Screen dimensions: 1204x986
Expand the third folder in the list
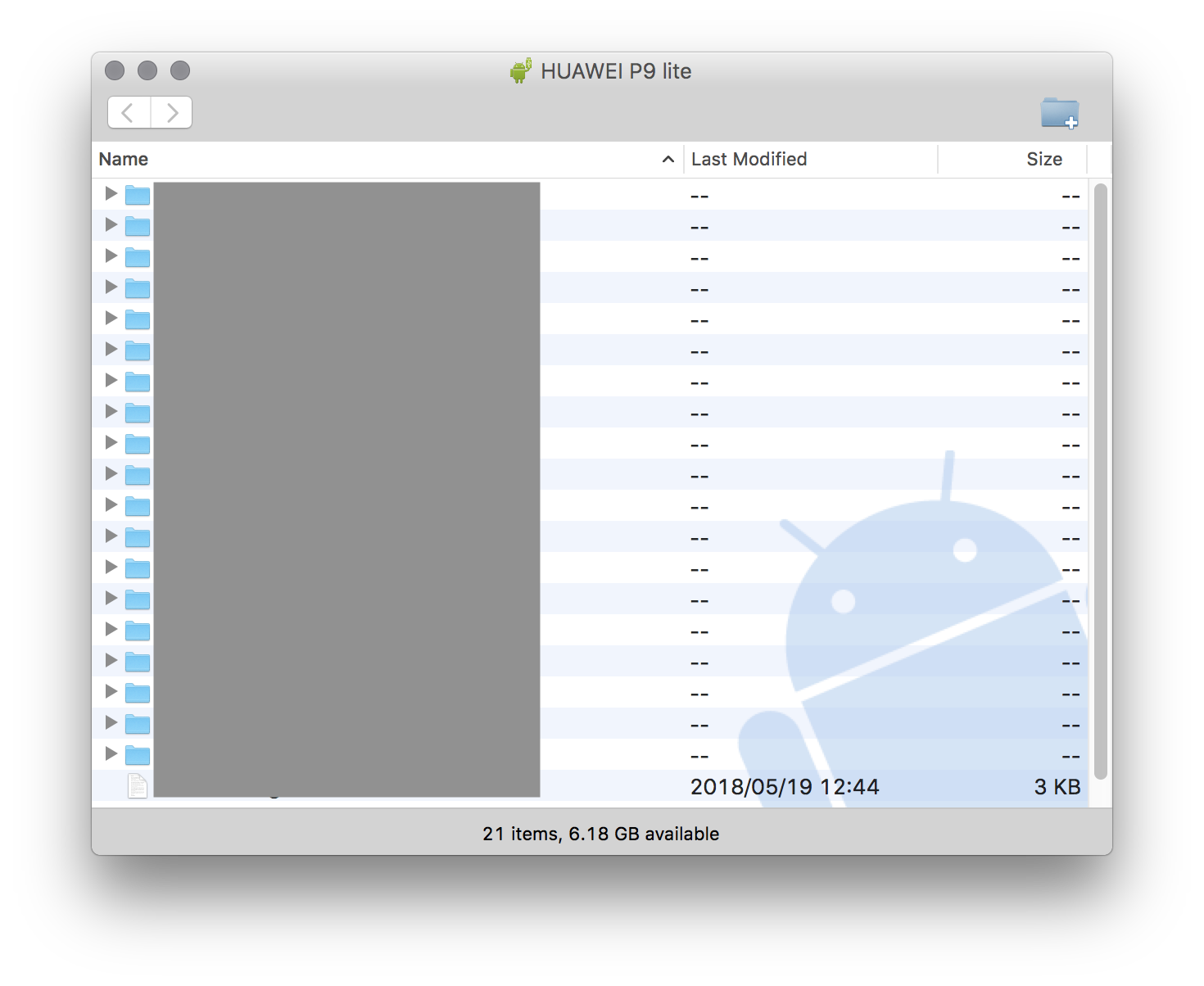(111, 256)
